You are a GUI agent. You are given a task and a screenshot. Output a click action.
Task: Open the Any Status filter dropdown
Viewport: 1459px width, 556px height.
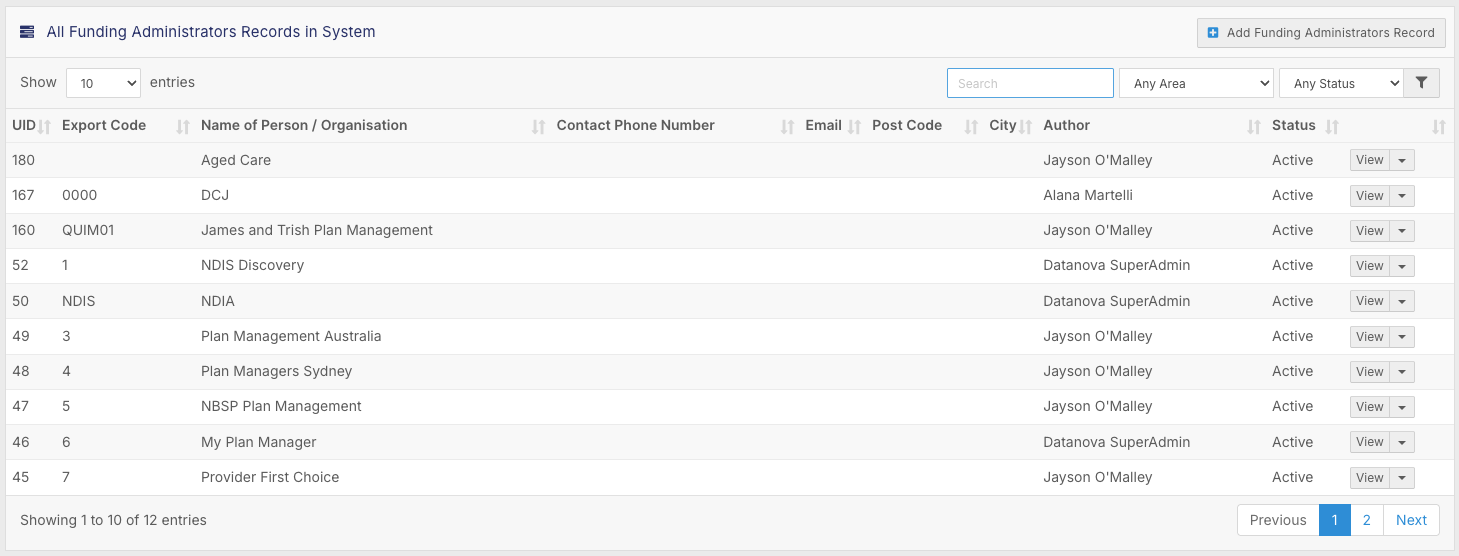point(1341,83)
